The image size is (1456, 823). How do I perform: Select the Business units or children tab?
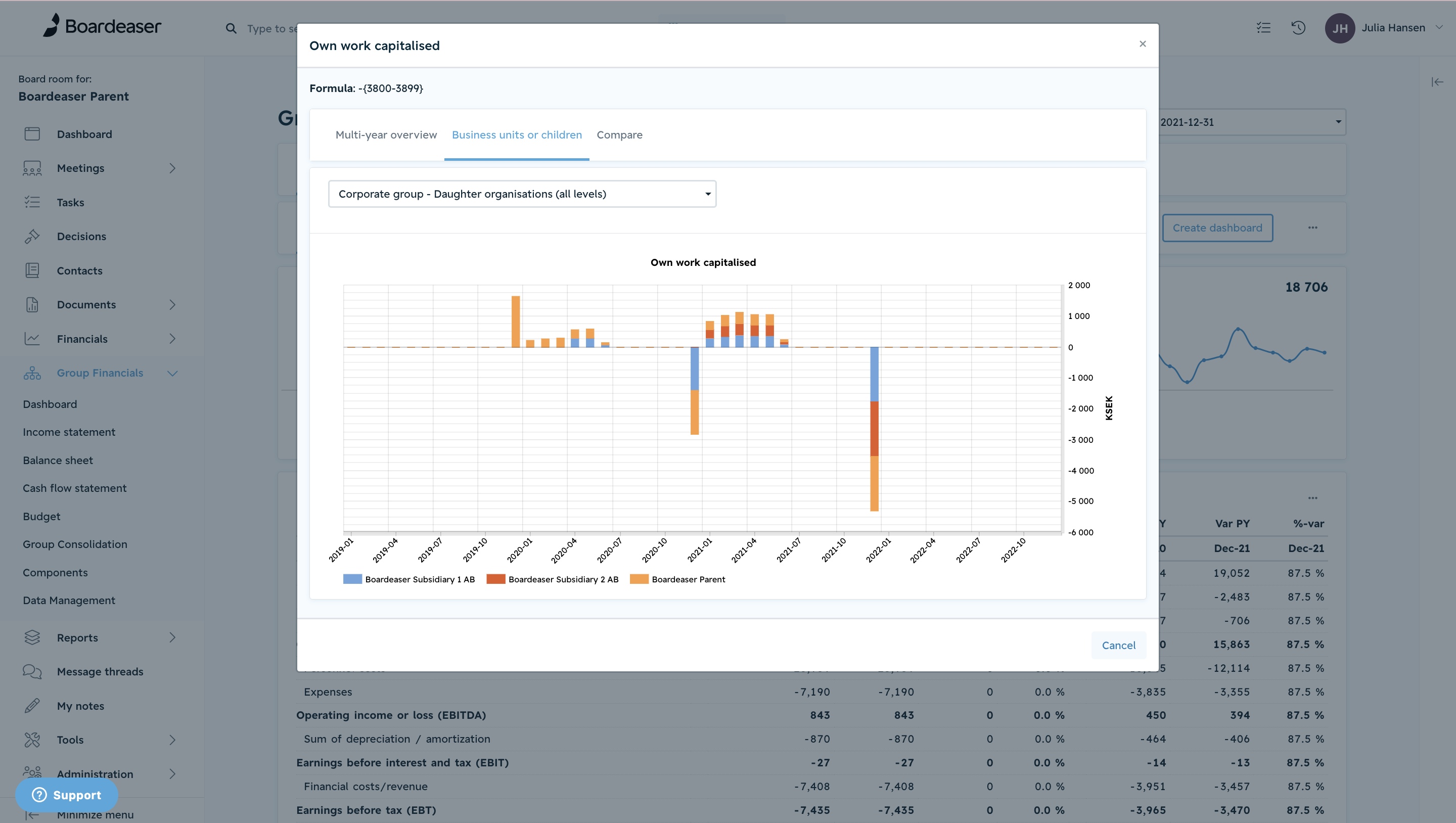[517, 134]
